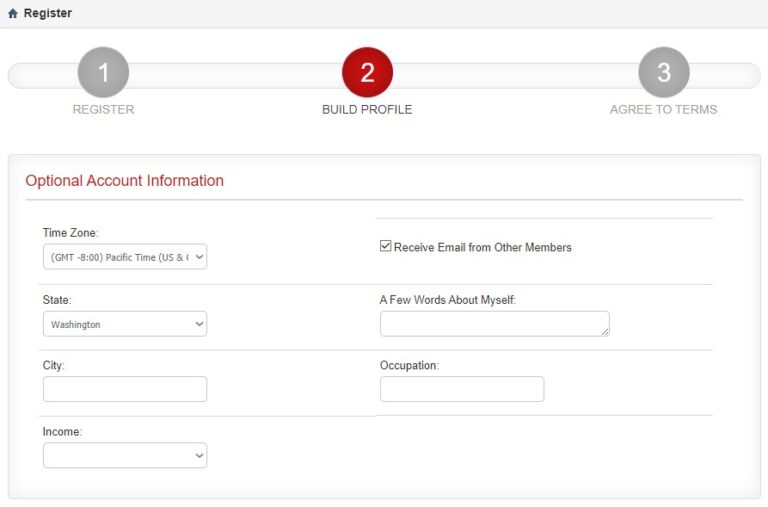Image resolution: width=768 pixels, height=507 pixels.
Task: Click the Income field label
Action: pyautogui.click(x=62, y=432)
